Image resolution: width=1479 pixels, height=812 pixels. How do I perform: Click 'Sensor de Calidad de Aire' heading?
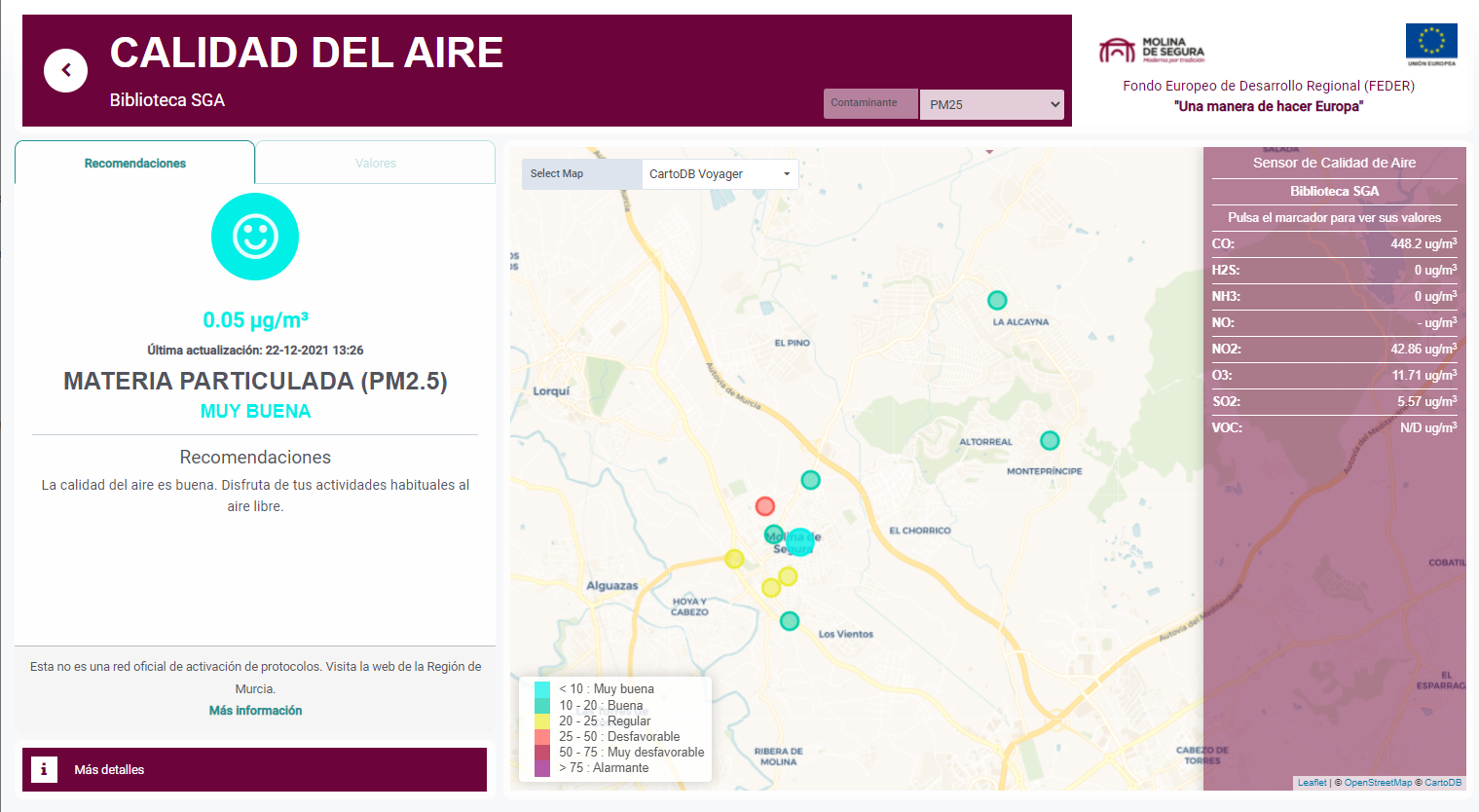[1334, 163]
